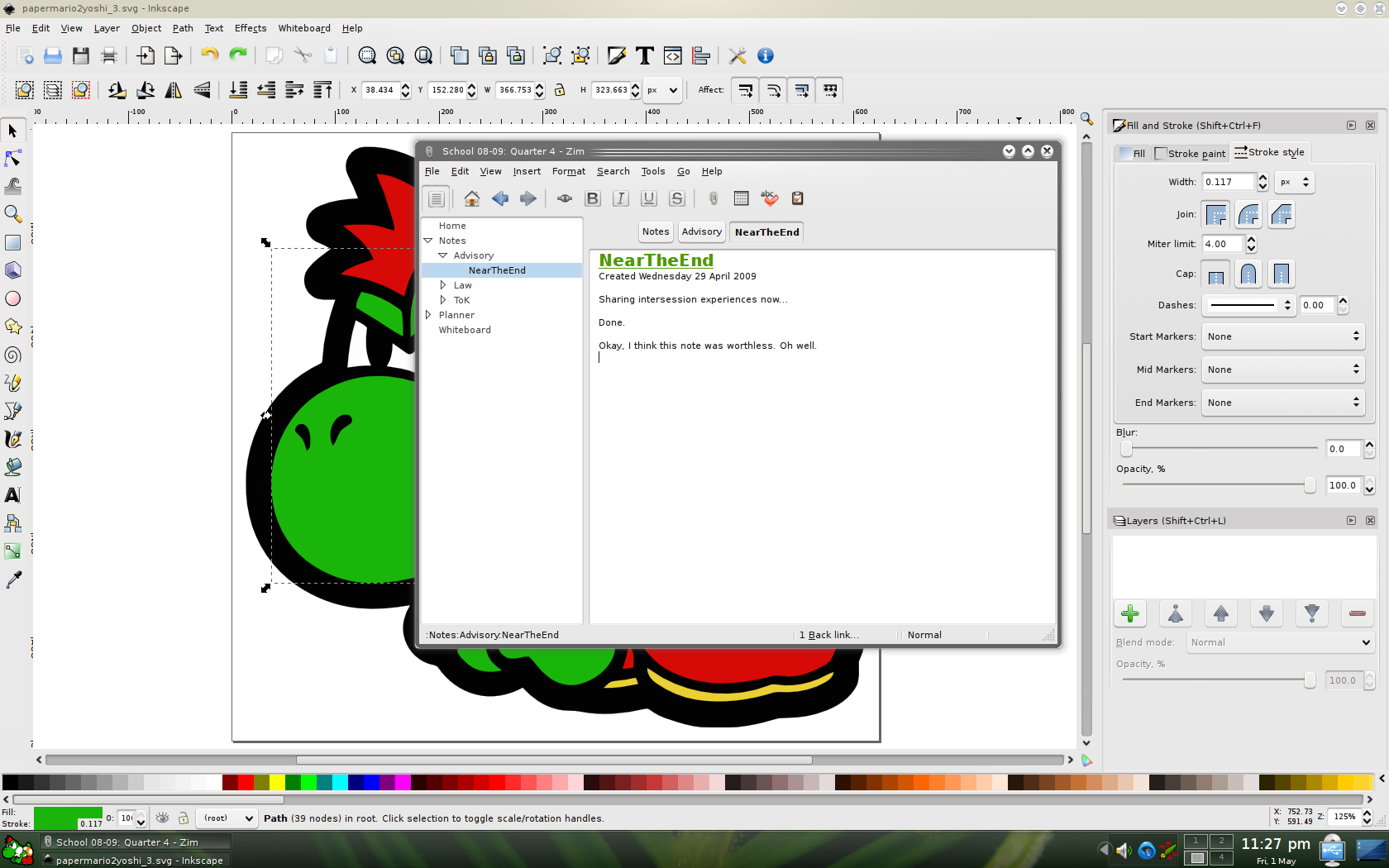This screenshot has height=868, width=1389.
Task: Toggle the width-height lock ratio
Action: point(560,90)
